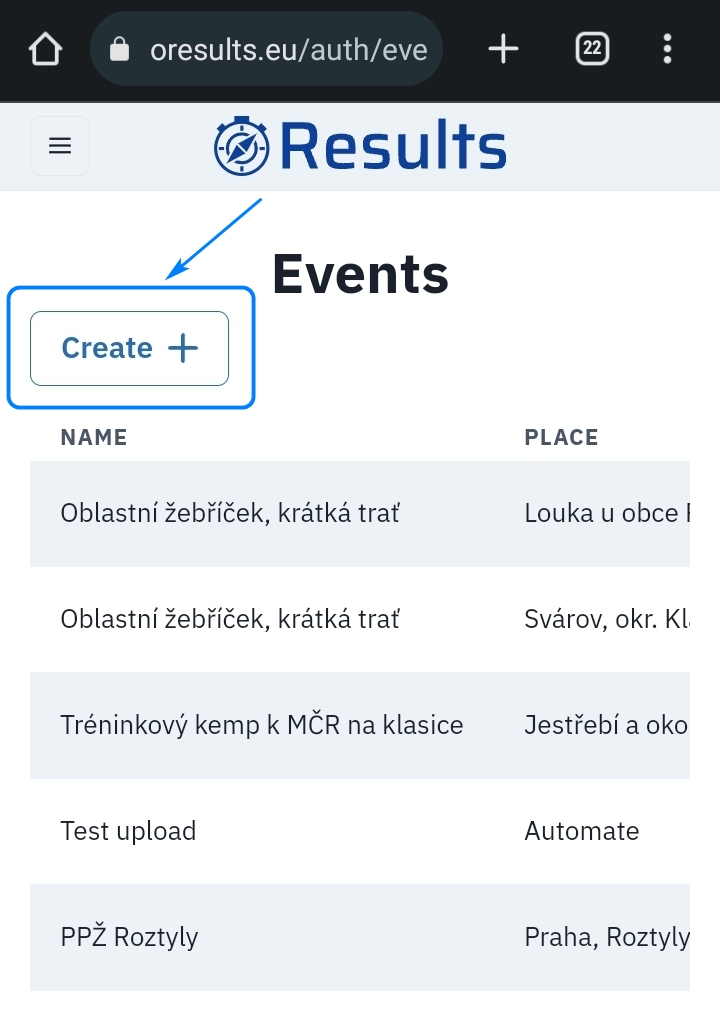Select Tréninkový kemp k MČR na klasice

261,725
